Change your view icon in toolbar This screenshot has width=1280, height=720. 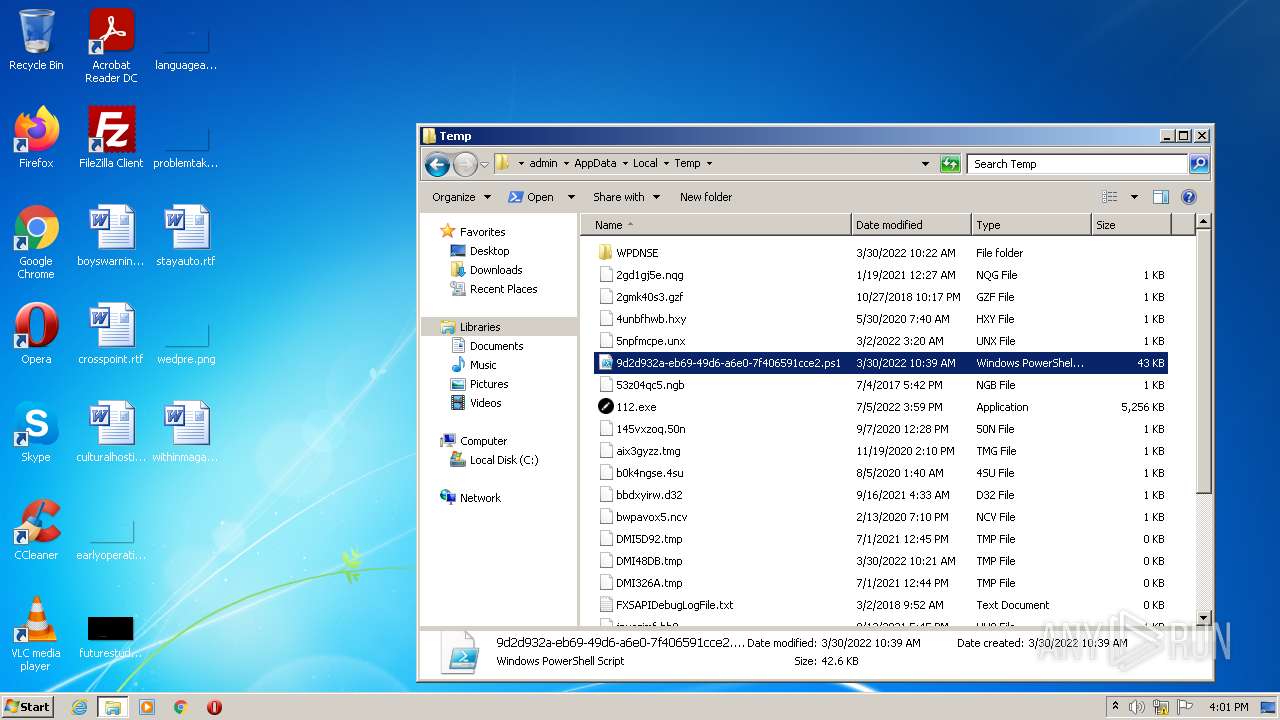1109,197
